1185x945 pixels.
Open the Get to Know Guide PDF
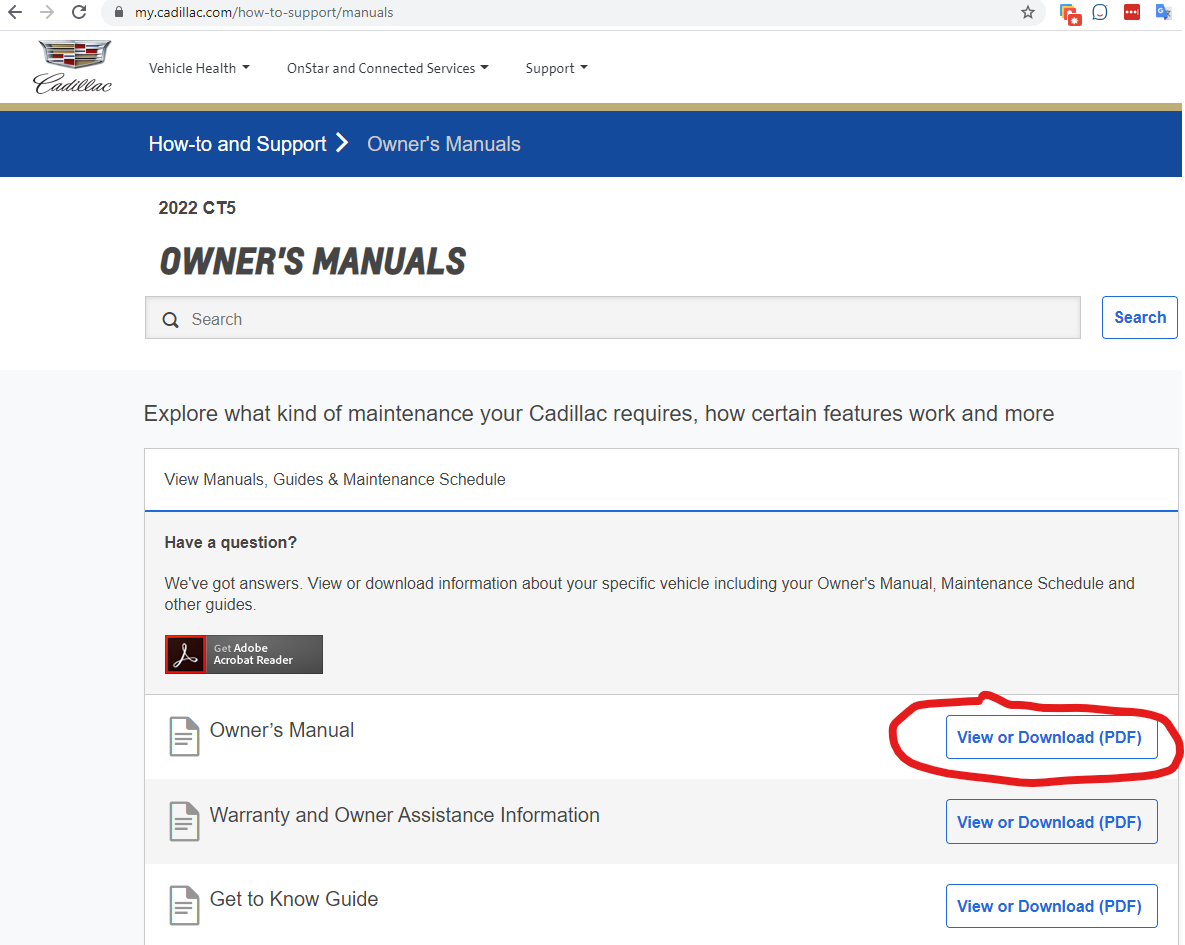1050,906
